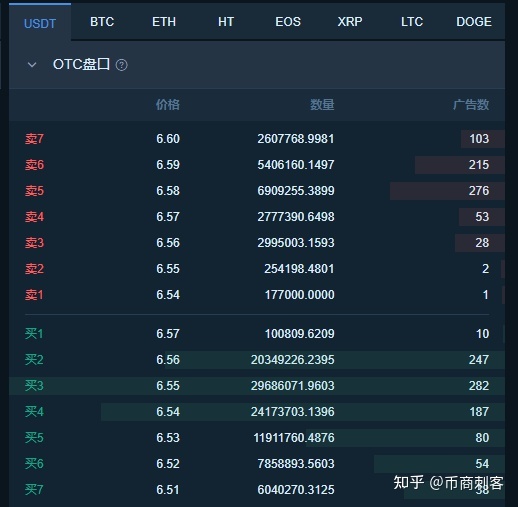
Task: Click the ad count 28
Action: click(x=482, y=243)
